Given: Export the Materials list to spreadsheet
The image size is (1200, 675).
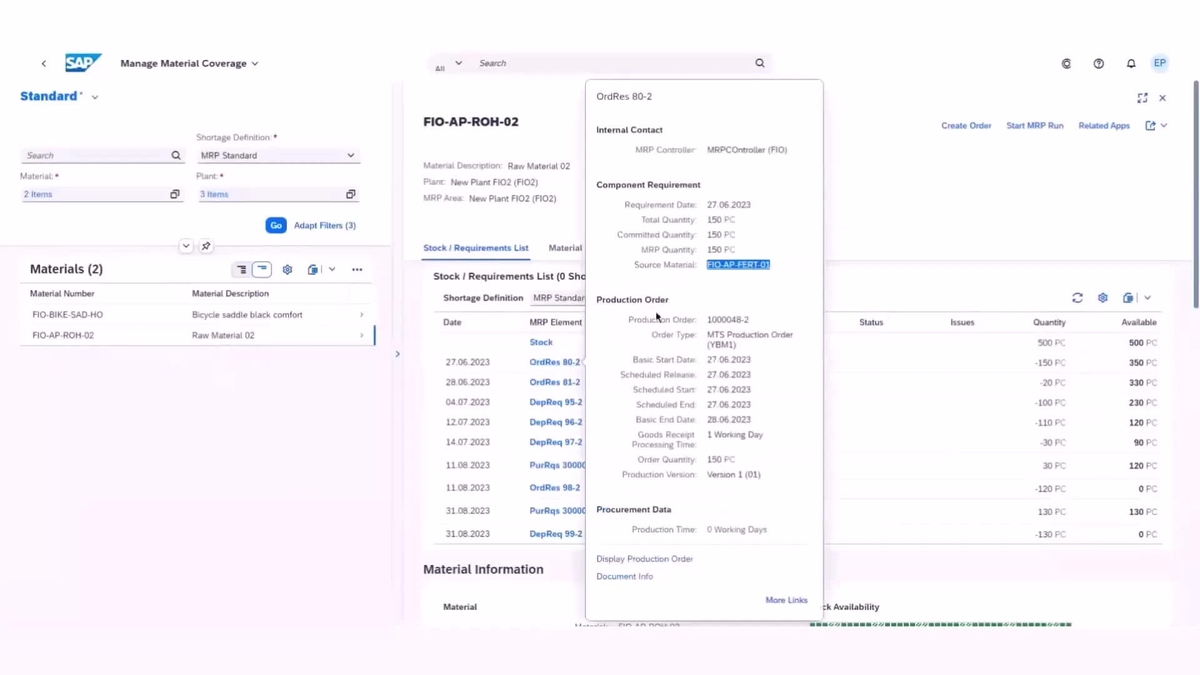Looking at the screenshot, I should pos(312,269).
